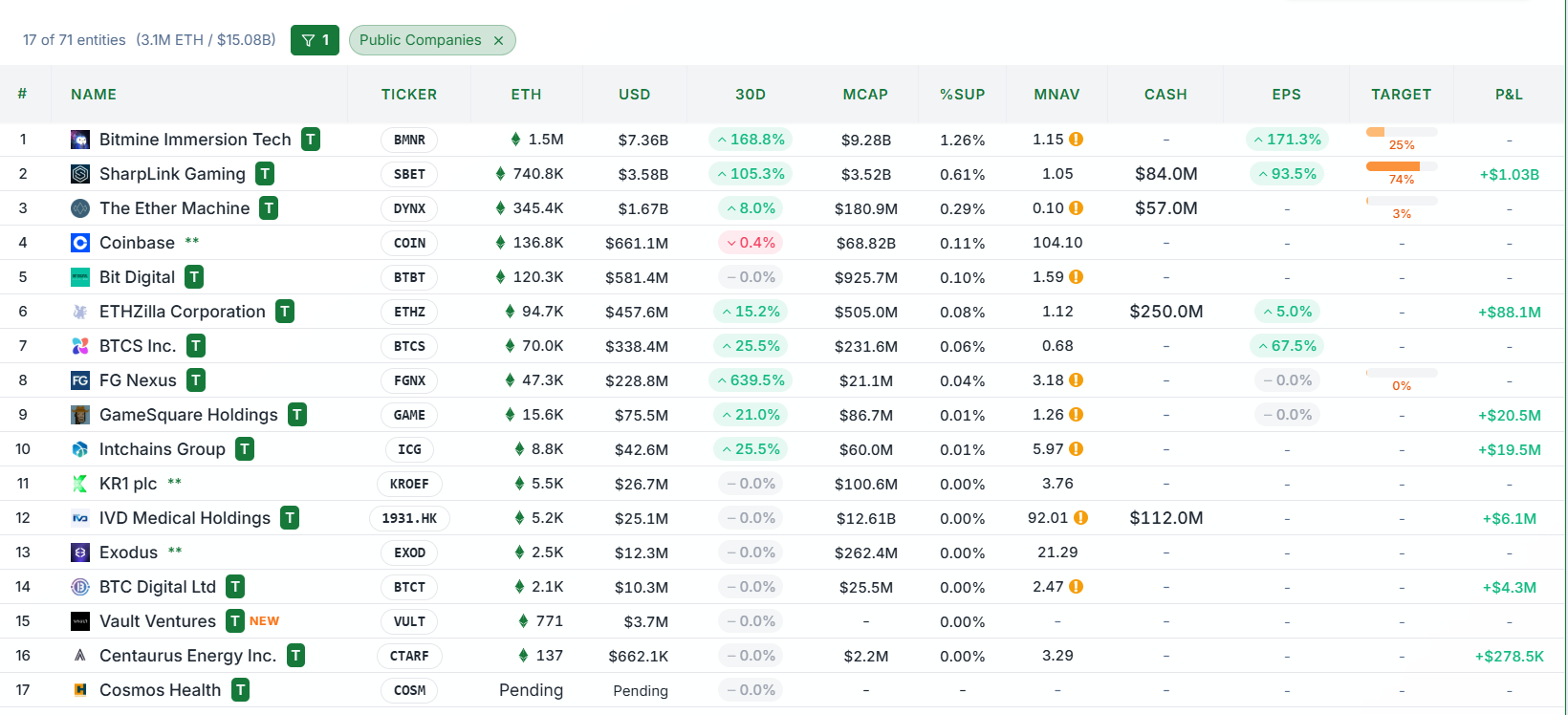Click the BMNR ticker button

tap(409, 140)
